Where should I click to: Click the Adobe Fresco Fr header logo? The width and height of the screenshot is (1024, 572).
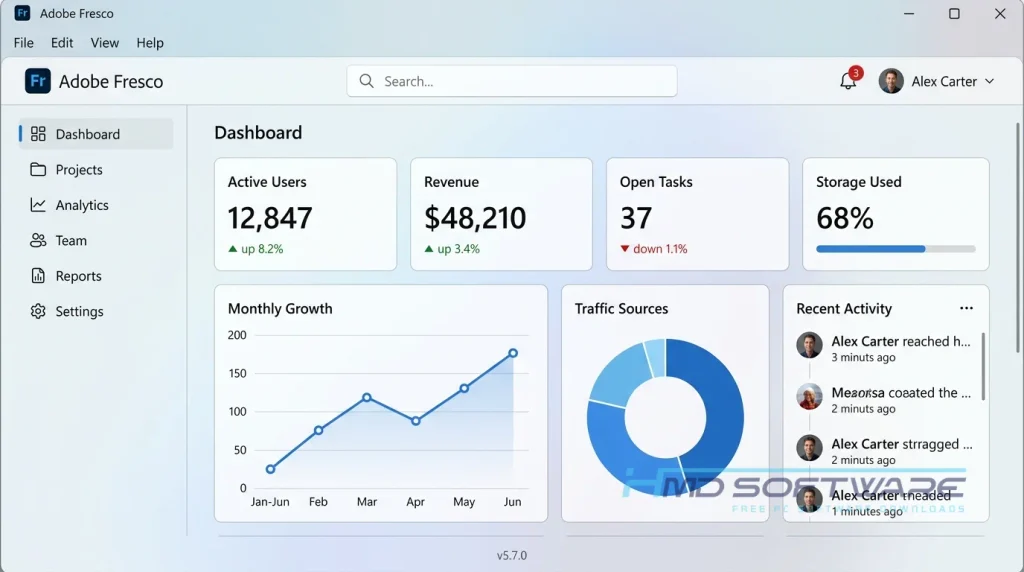click(38, 81)
